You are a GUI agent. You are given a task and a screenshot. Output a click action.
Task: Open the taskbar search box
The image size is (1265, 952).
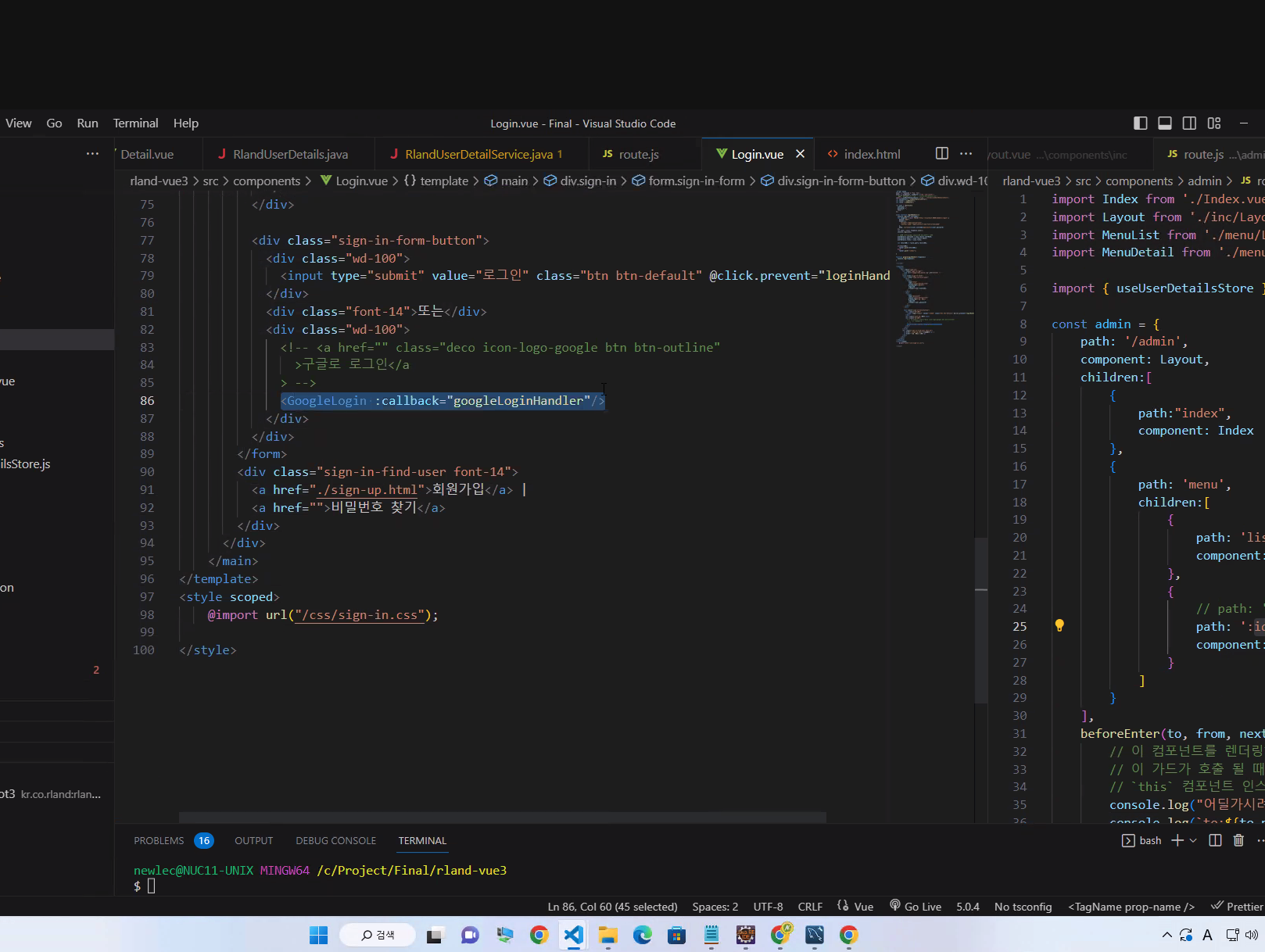tap(378, 935)
